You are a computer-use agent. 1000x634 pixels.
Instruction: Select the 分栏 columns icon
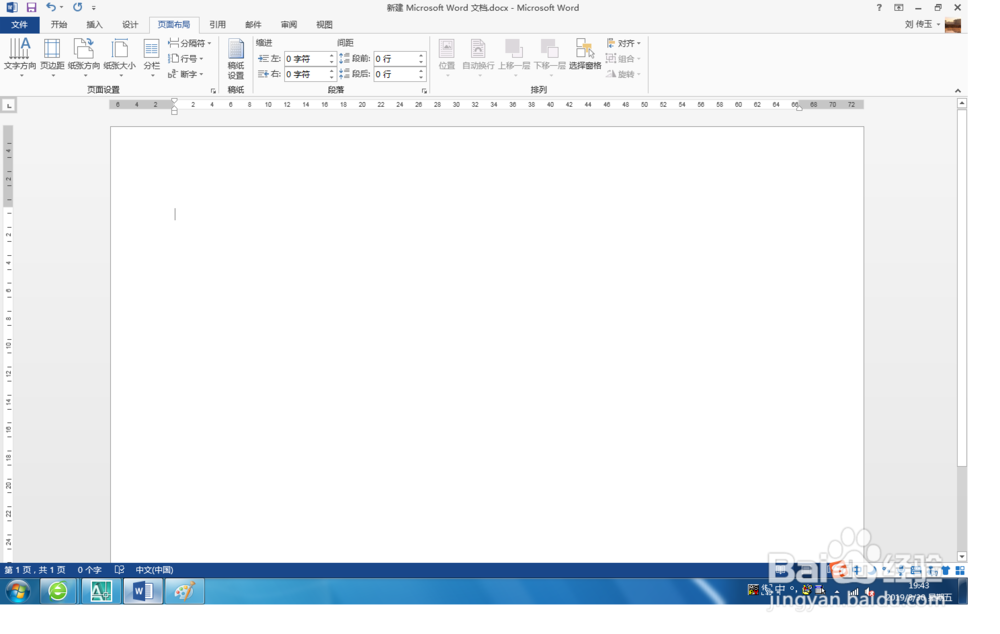click(x=150, y=50)
